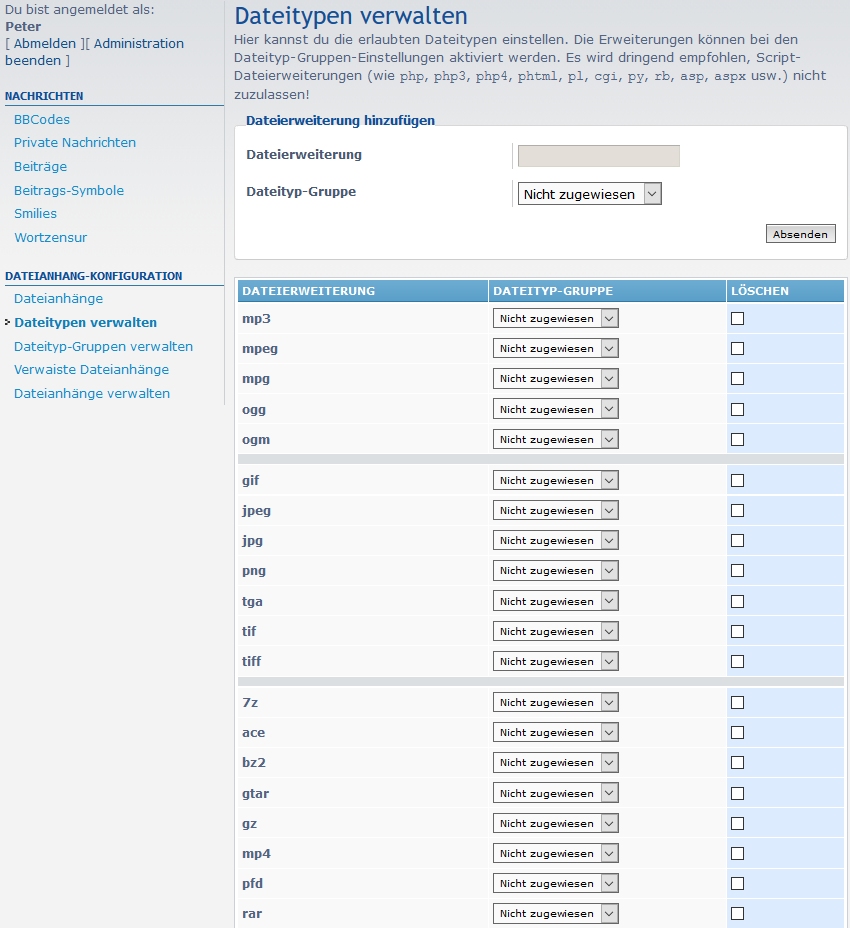This screenshot has width=850, height=928.
Task: Open the group dropdown for png
Action: 556,571
